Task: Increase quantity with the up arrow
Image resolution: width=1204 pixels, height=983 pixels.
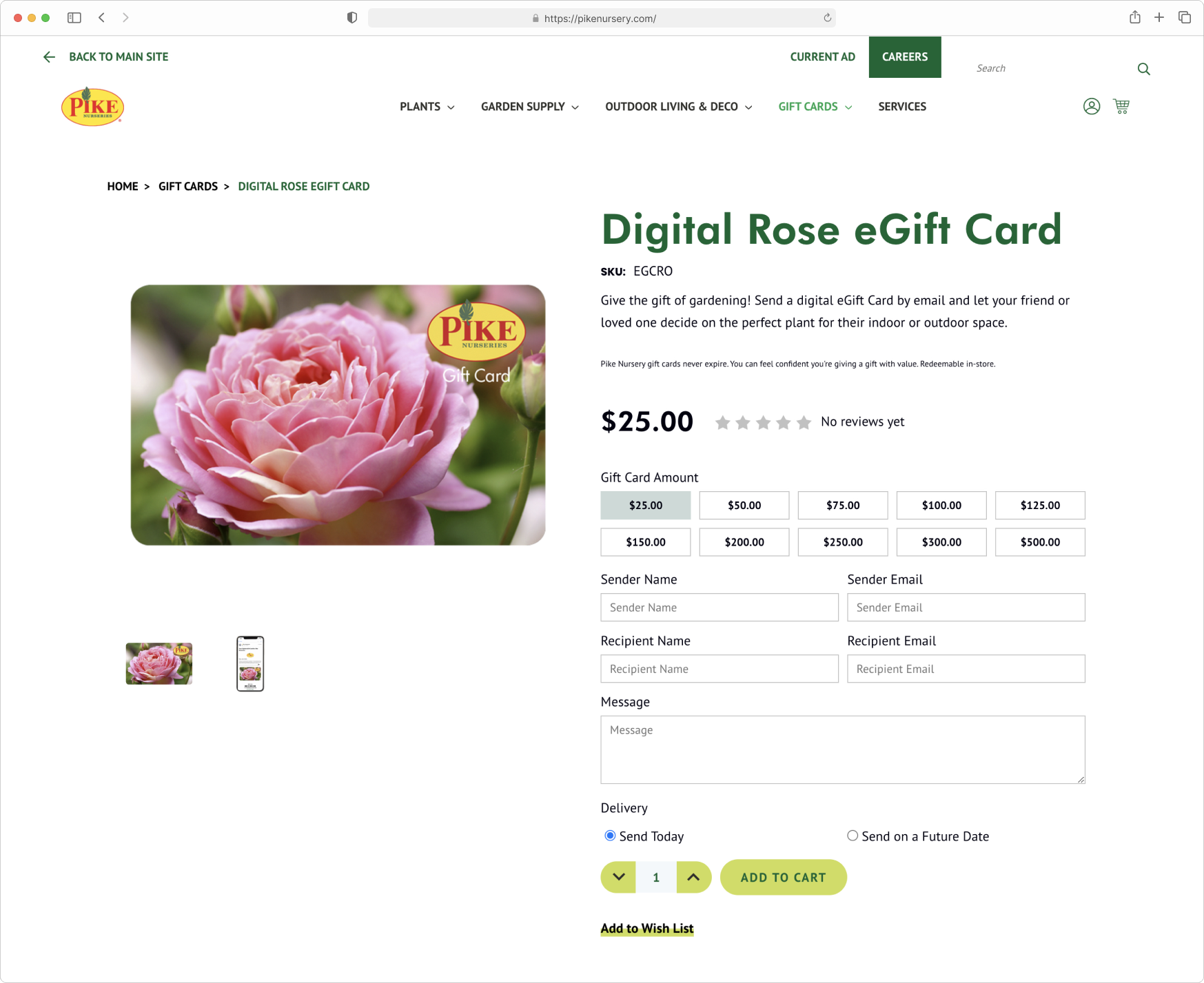Action: [694, 878]
